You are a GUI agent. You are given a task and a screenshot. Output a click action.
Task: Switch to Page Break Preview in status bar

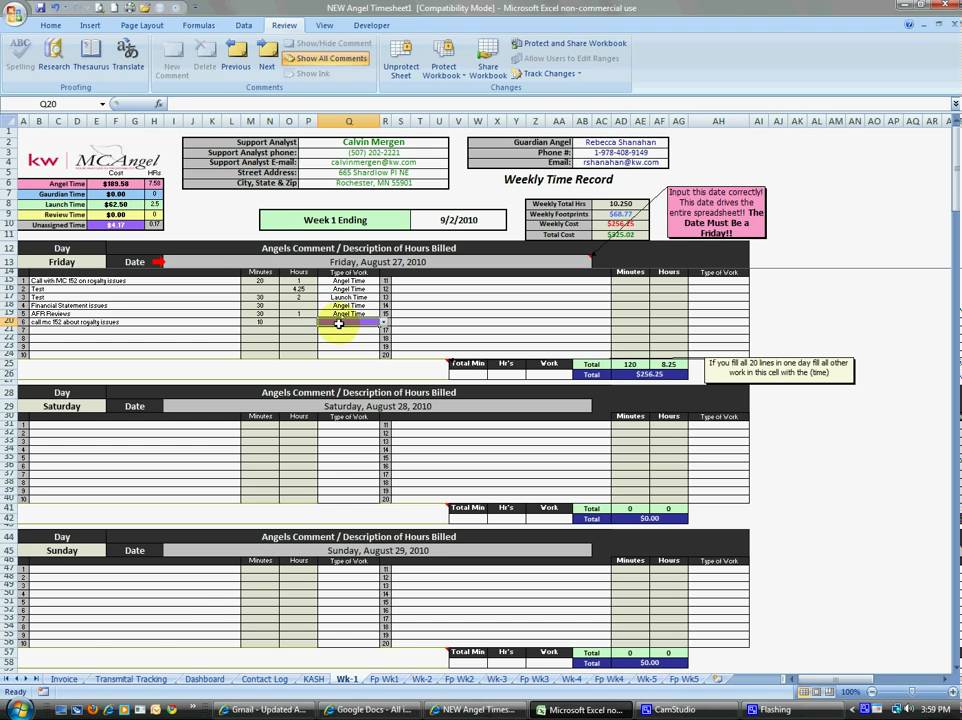click(x=829, y=692)
